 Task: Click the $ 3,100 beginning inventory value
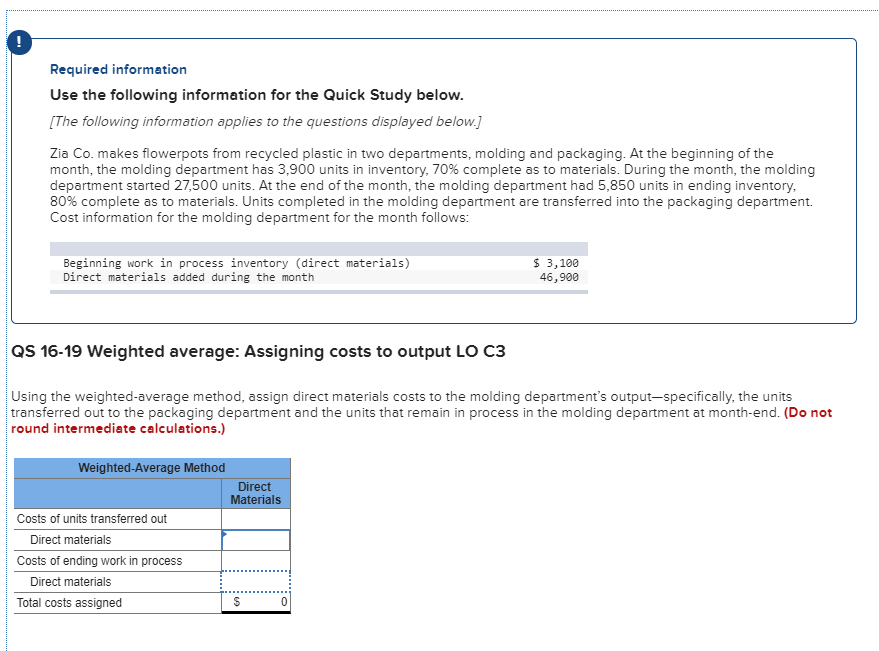point(556,263)
